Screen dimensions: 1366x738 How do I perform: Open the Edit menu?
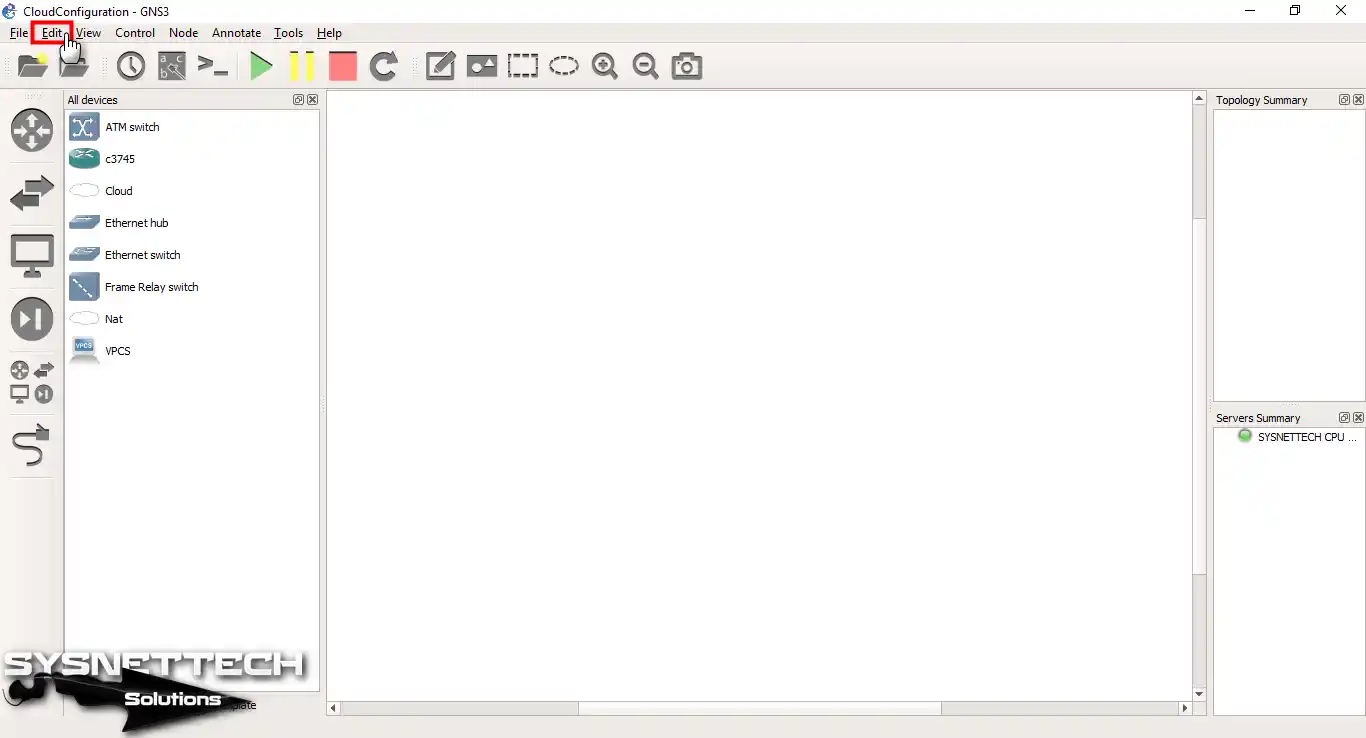52,33
